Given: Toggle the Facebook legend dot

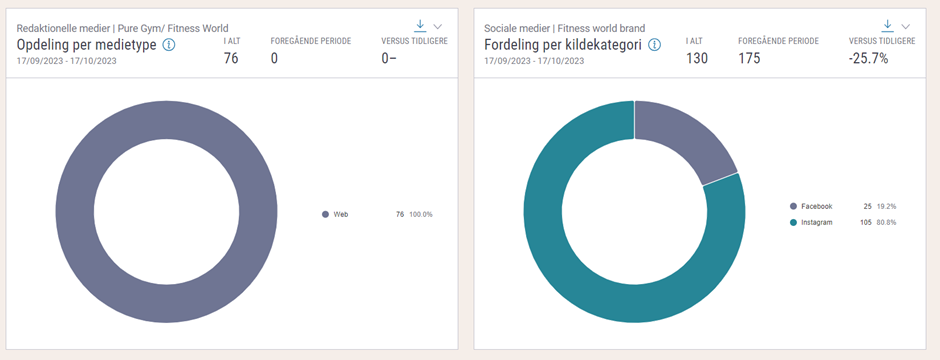Looking at the screenshot, I should 794,206.
